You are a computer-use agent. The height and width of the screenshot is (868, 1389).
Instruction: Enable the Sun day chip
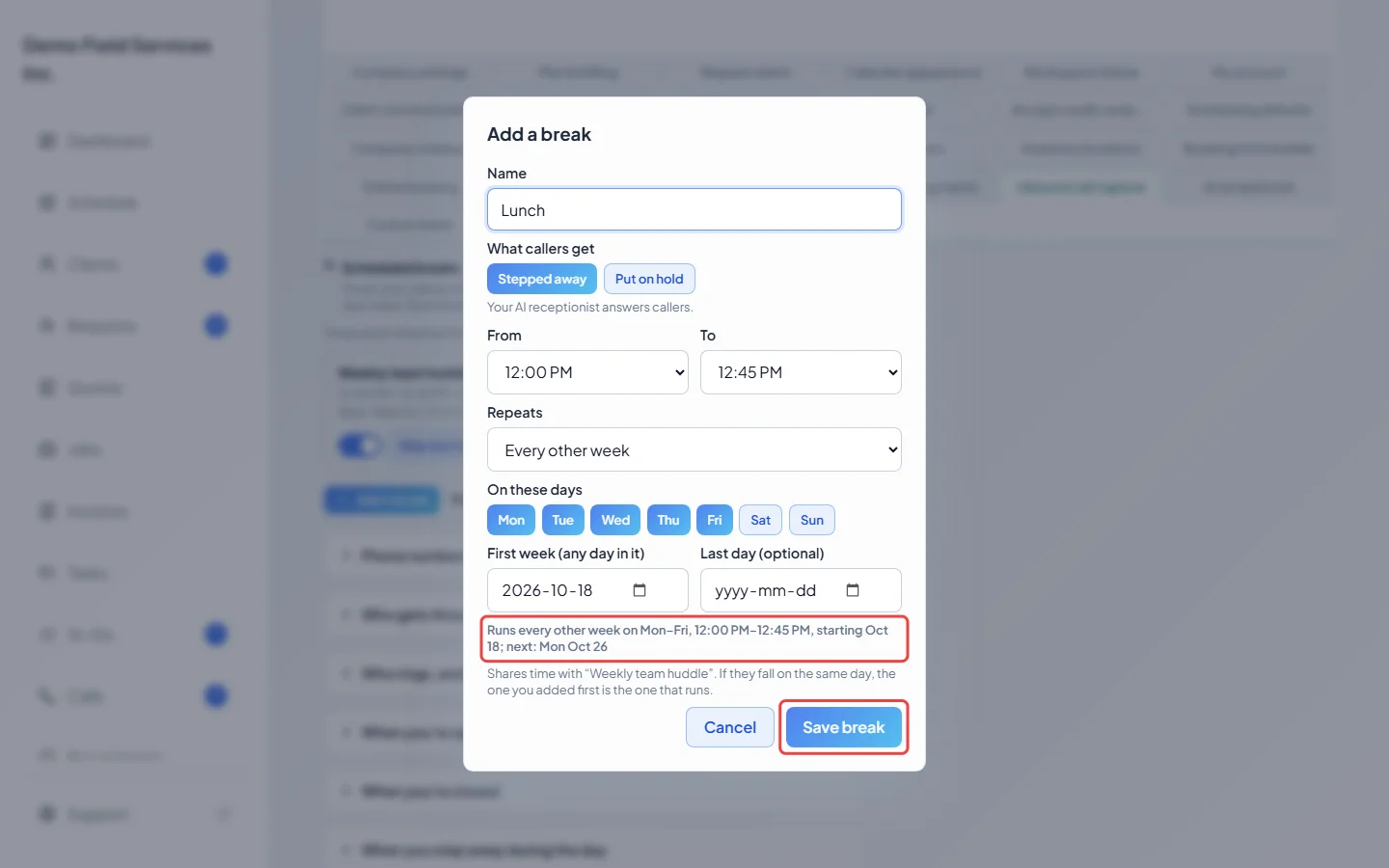click(812, 520)
